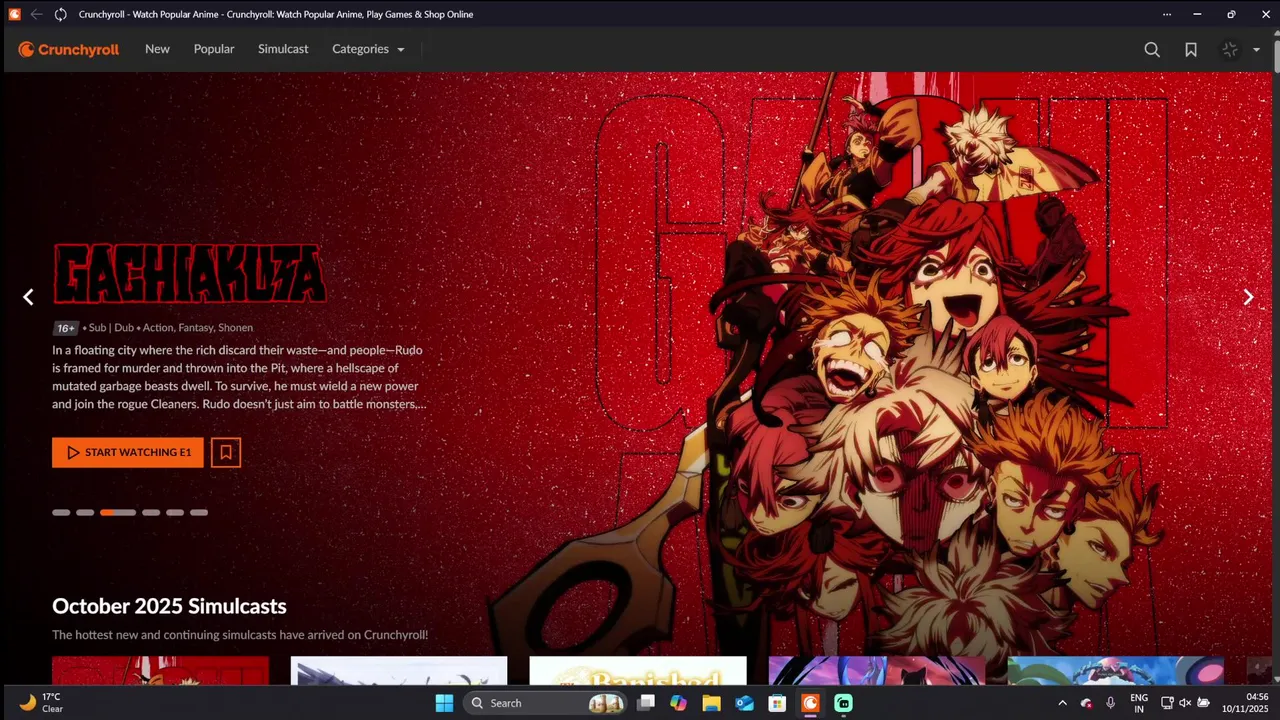1280x720 pixels.
Task: Open the weather widget showing 17°C Clear
Action: tap(42, 703)
